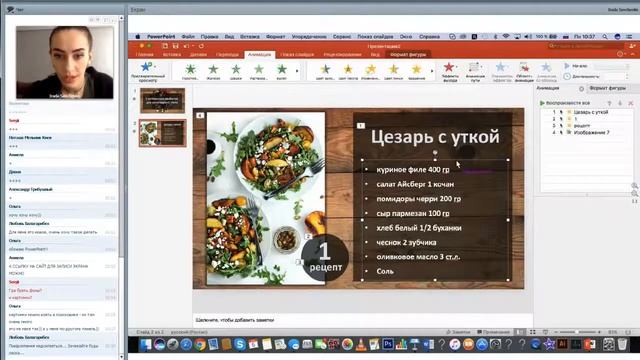Screen dimensions: 640x360
Task: Click the 'Соль' bullet on slide
Action: 385,271
